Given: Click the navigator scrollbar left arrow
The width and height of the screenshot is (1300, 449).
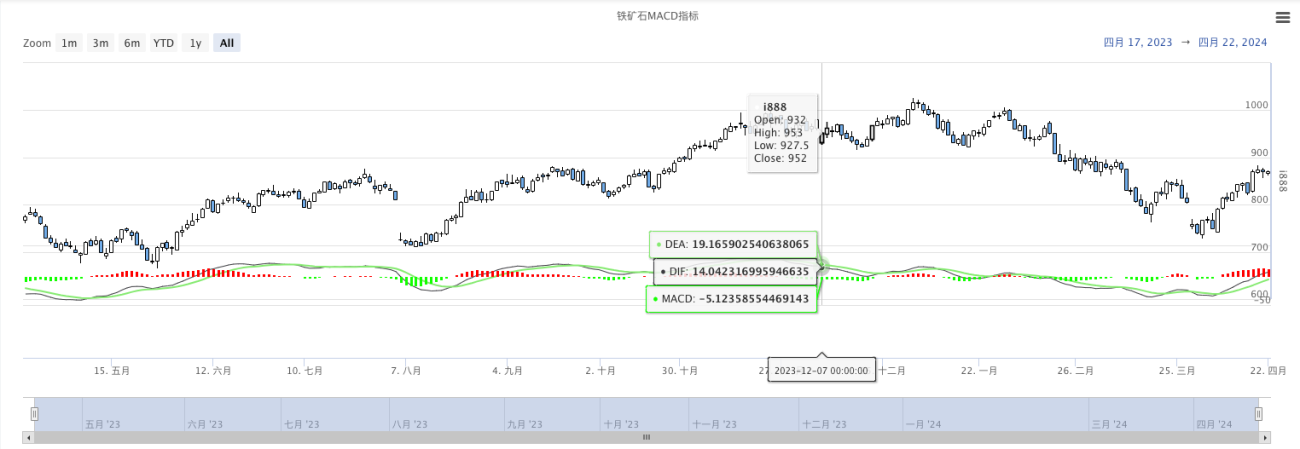Looking at the screenshot, I should tap(28, 437).
